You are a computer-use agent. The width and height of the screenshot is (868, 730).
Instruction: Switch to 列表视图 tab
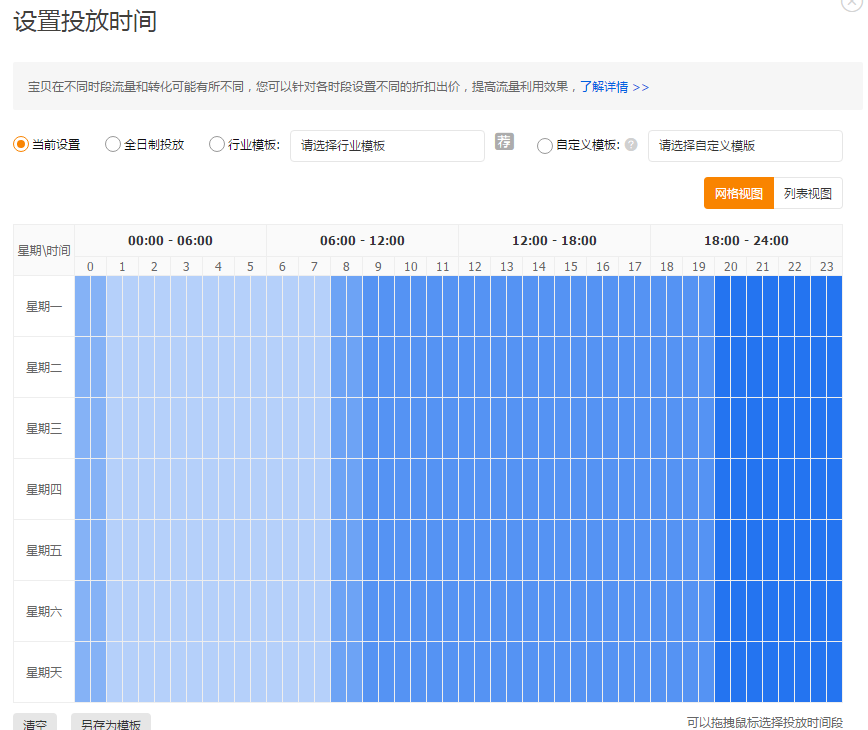pyautogui.click(x=808, y=194)
